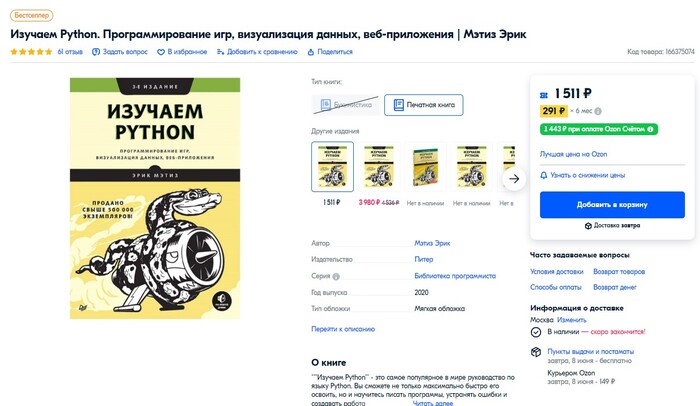Click the info icon beside 6 мес installment
This screenshot has height=406, width=700.
[x=598, y=111]
